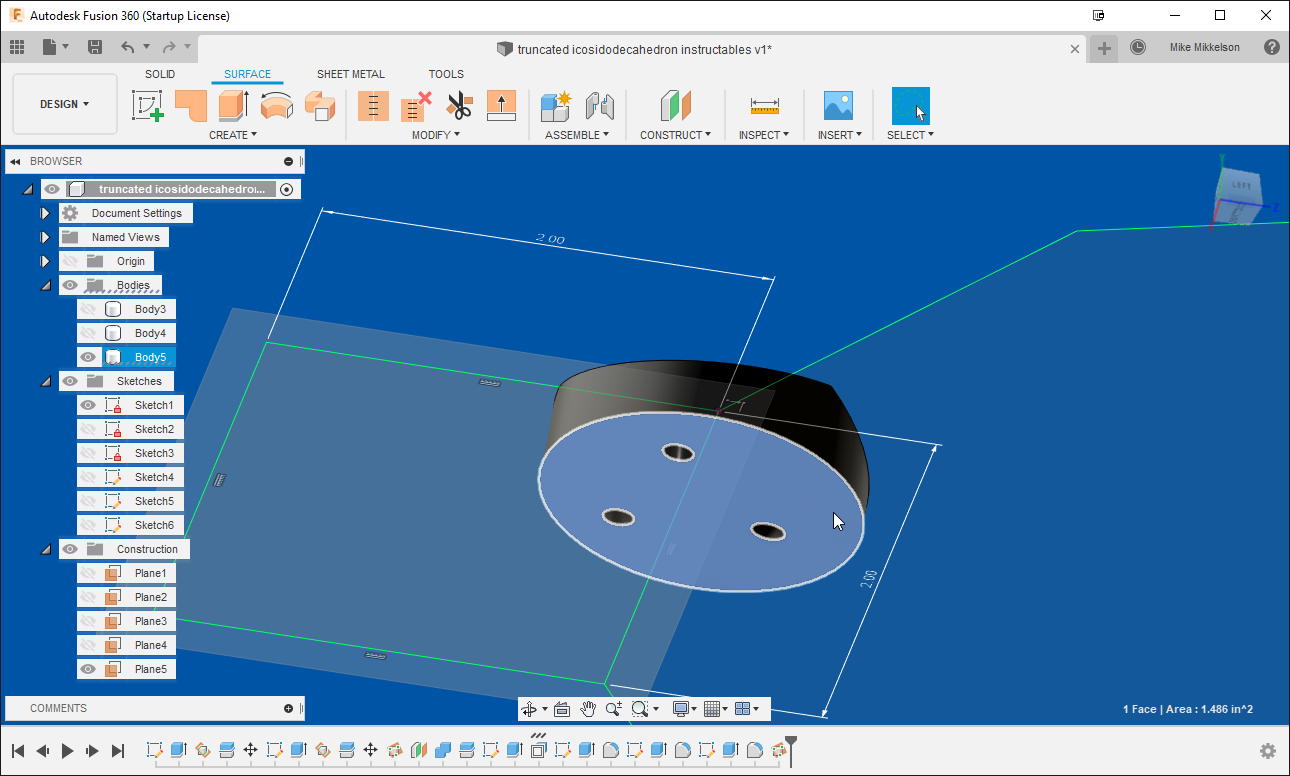This screenshot has width=1290, height=776.
Task: Collapse the Bodies folder
Action: [45, 284]
